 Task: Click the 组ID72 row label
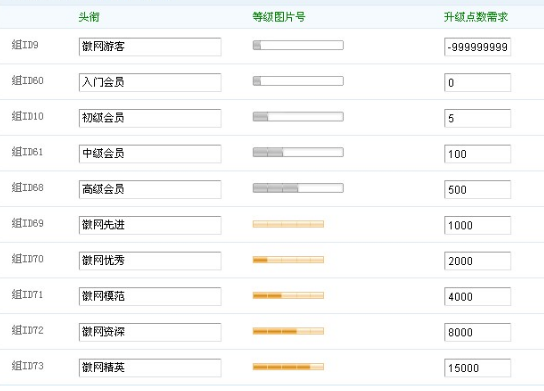27,330
